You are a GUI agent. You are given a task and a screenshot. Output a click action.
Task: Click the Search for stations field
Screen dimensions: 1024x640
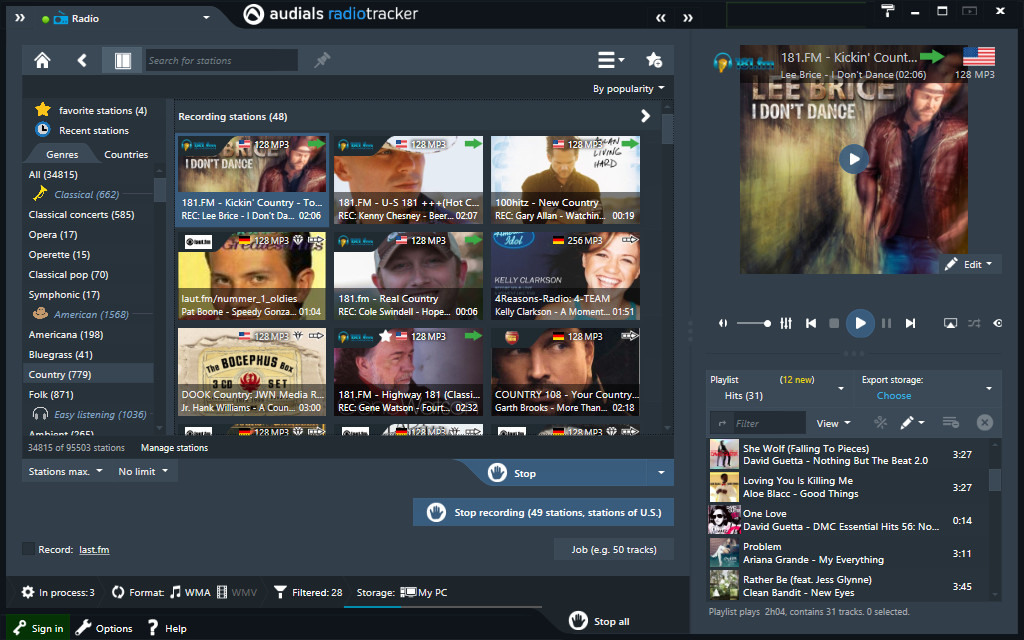221,61
